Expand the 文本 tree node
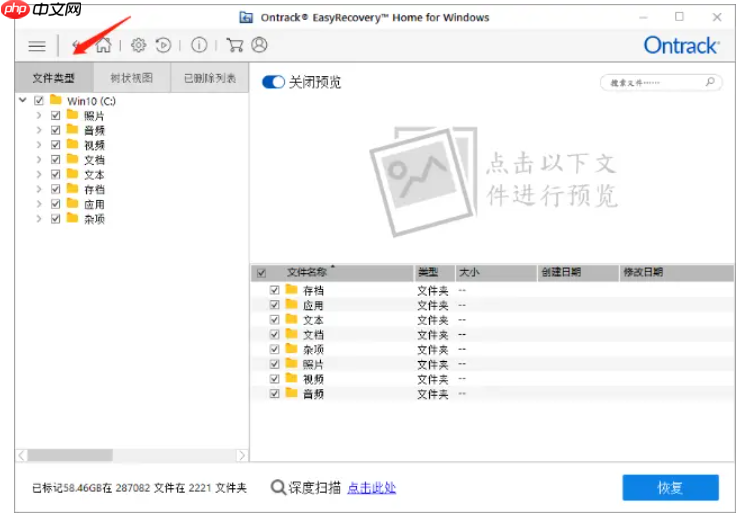This screenshot has height=518, width=747. pos(39,174)
